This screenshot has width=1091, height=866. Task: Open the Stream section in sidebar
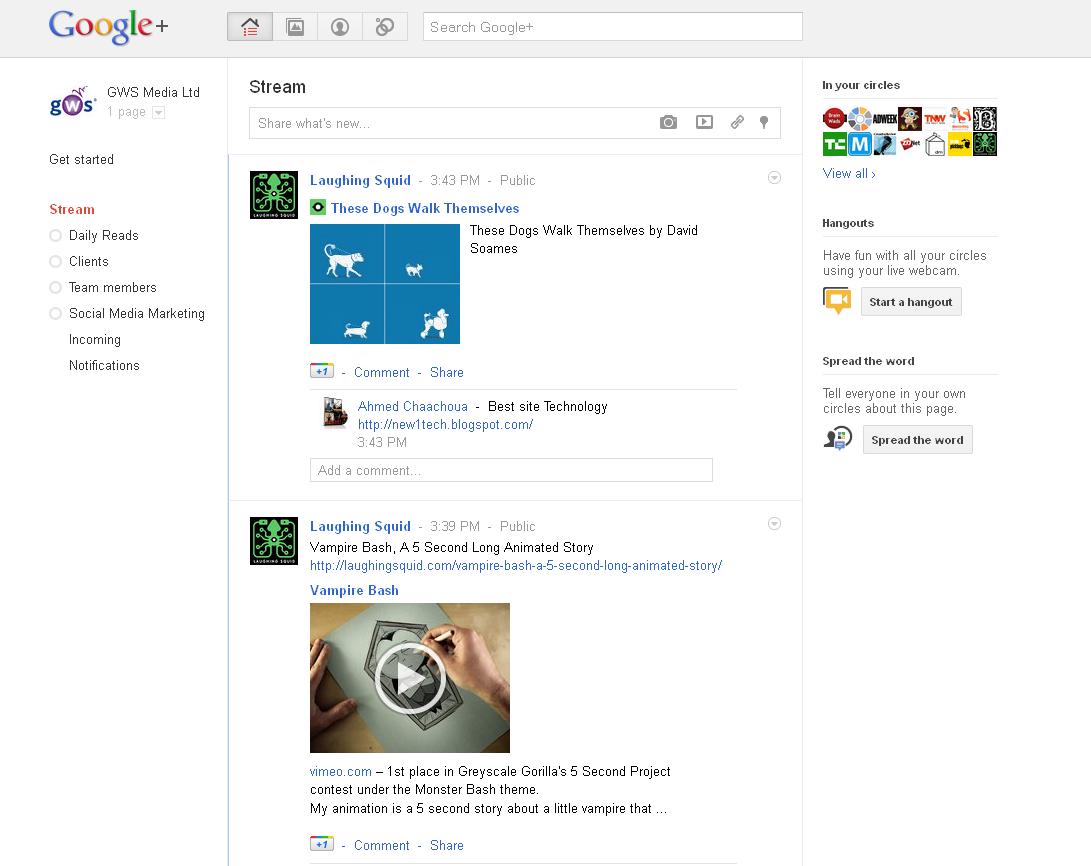(x=72, y=209)
